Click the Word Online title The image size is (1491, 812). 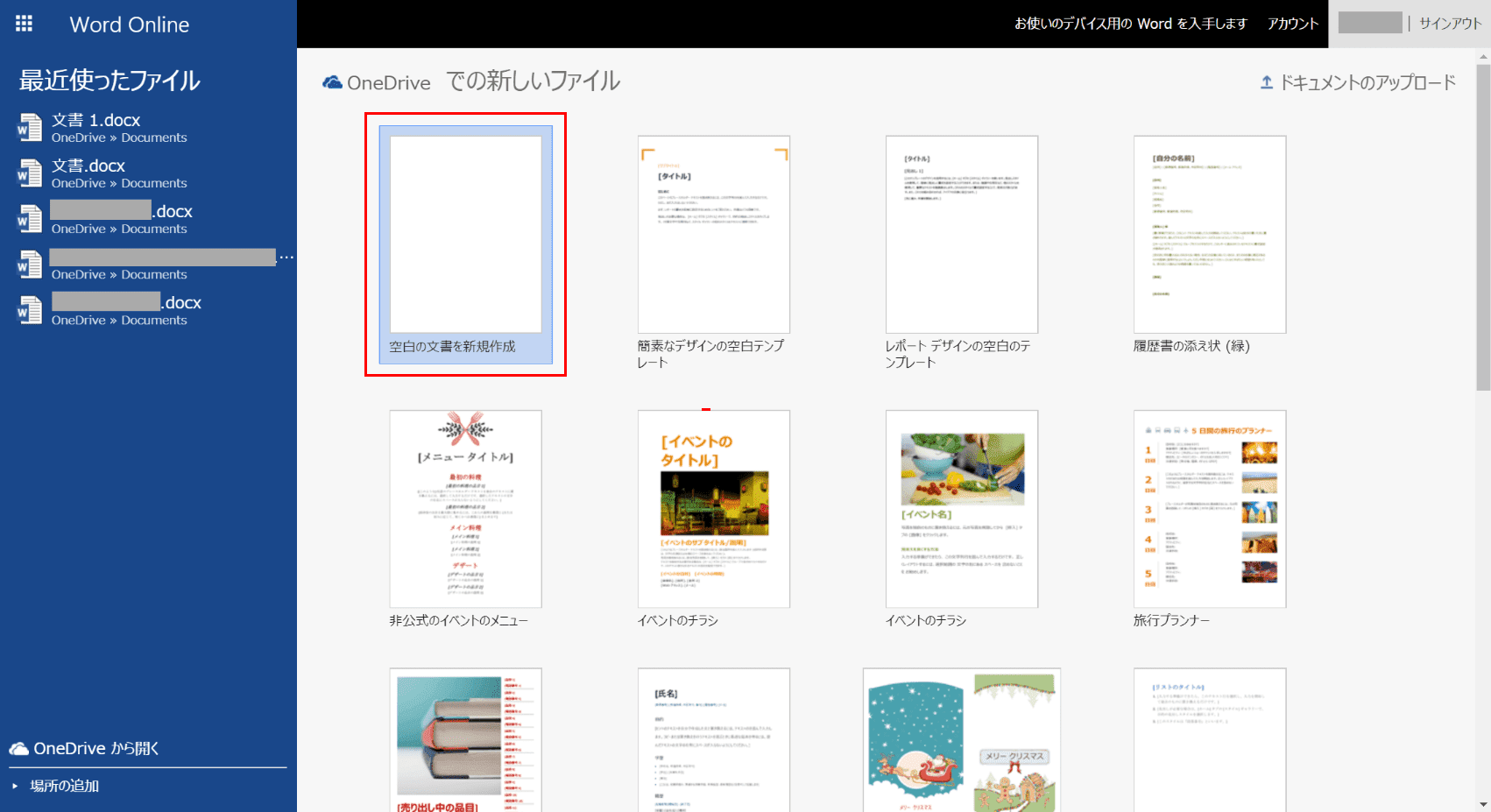(130, 25)
